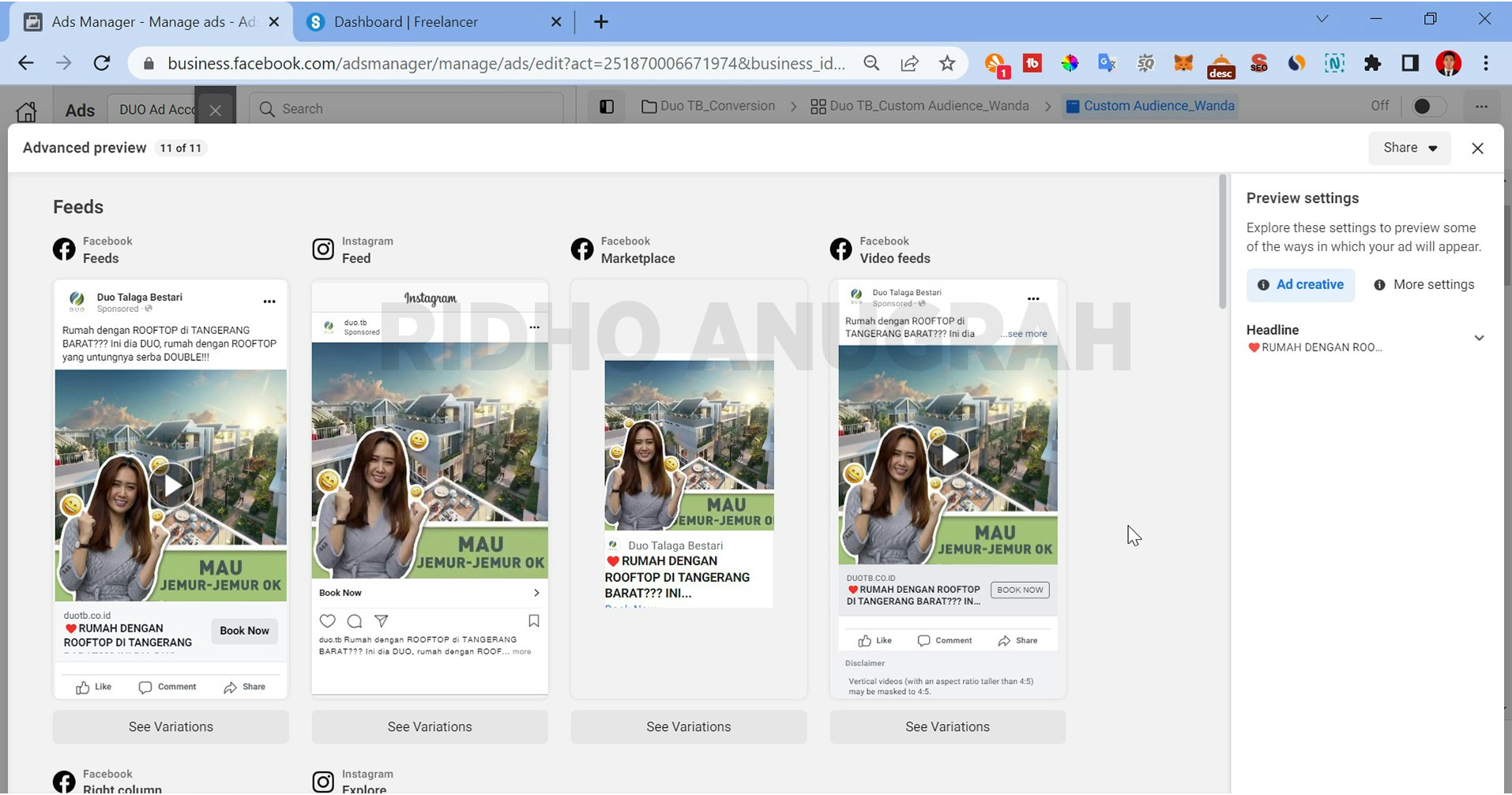1512x795 pixels.
Task: Switch to Dashboard | Freelancer browser tab
Action: pos(434,22)
